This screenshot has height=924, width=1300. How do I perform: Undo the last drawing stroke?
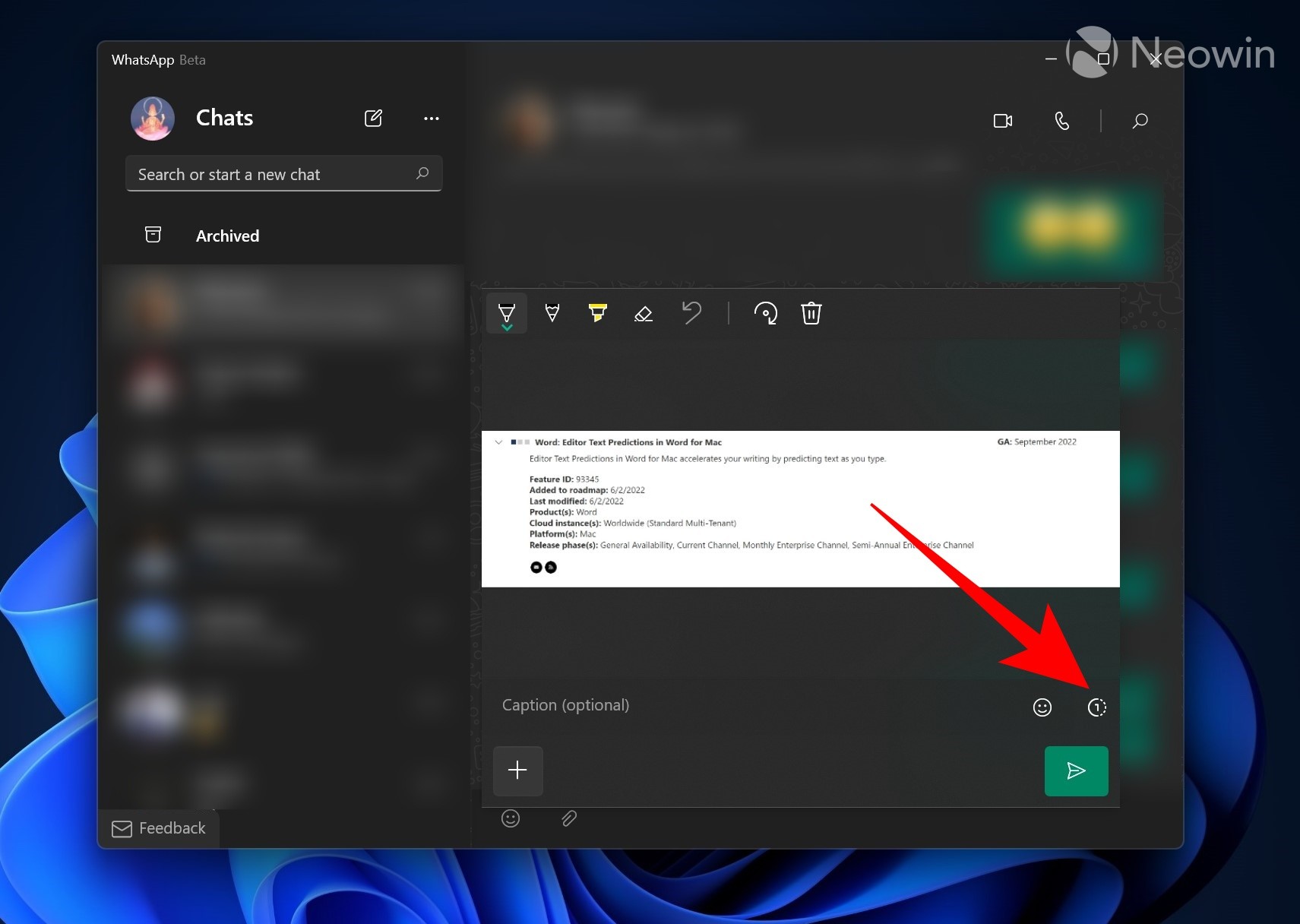[691, 312]
